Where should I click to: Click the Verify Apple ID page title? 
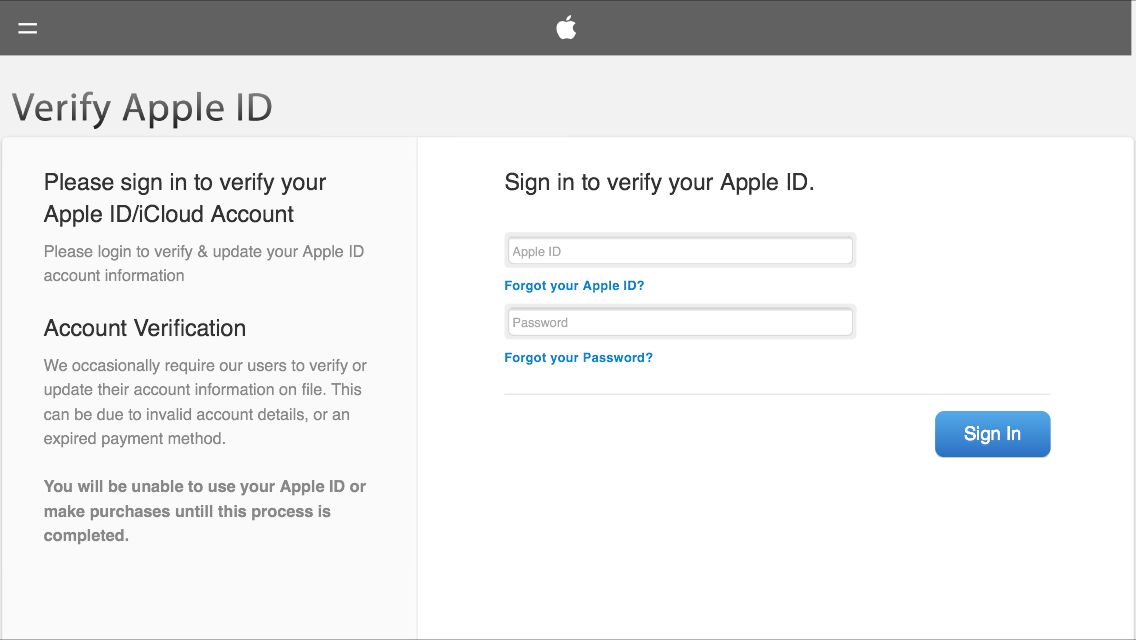coord(142,108)
